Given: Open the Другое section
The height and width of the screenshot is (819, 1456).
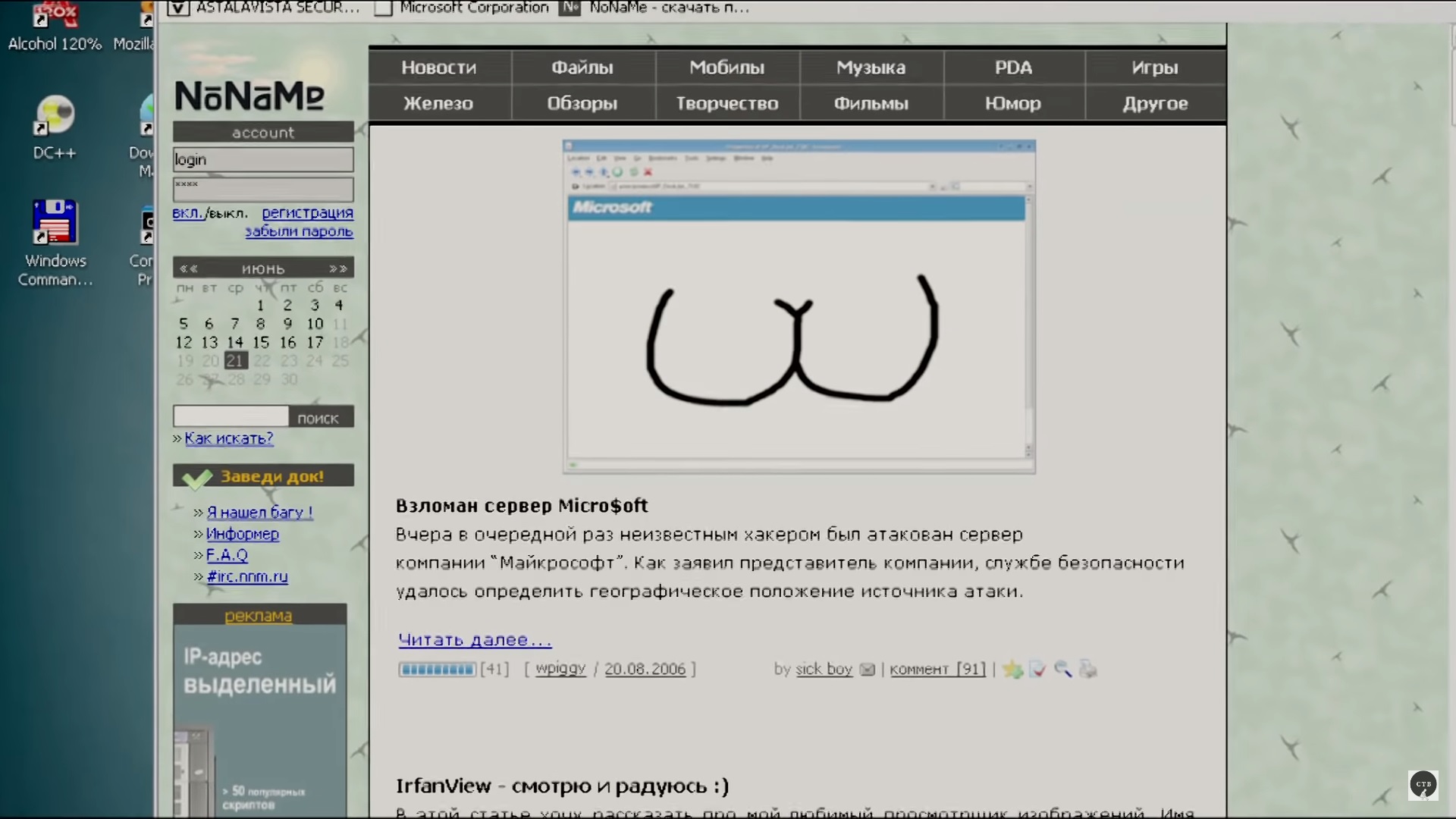Looking at the screenshot, I should (1155, 103).
